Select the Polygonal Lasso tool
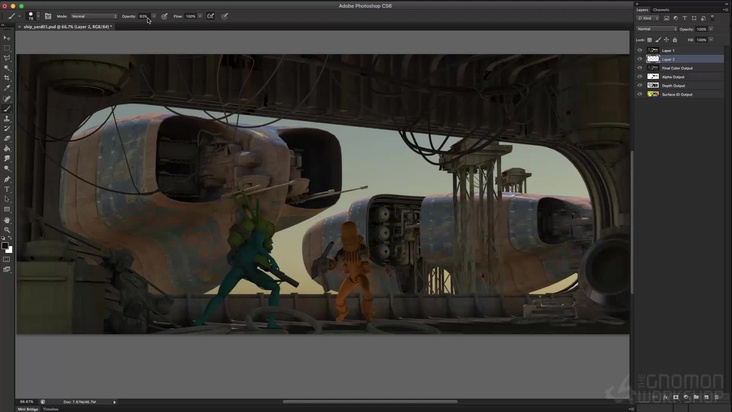Screen dimensions: 732x412 click(x=7, y=58)
